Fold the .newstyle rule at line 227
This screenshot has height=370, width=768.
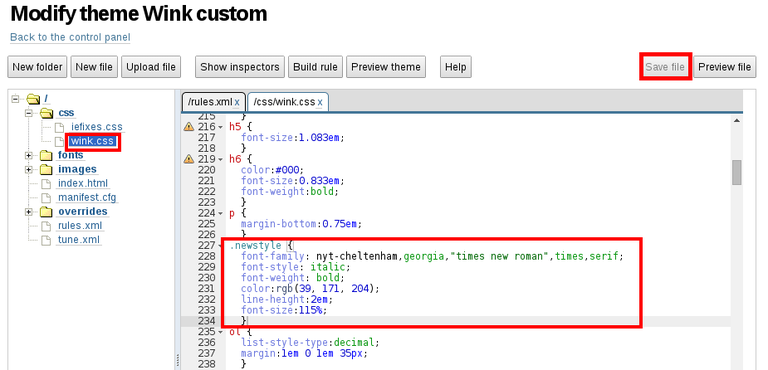click(220, 246)
